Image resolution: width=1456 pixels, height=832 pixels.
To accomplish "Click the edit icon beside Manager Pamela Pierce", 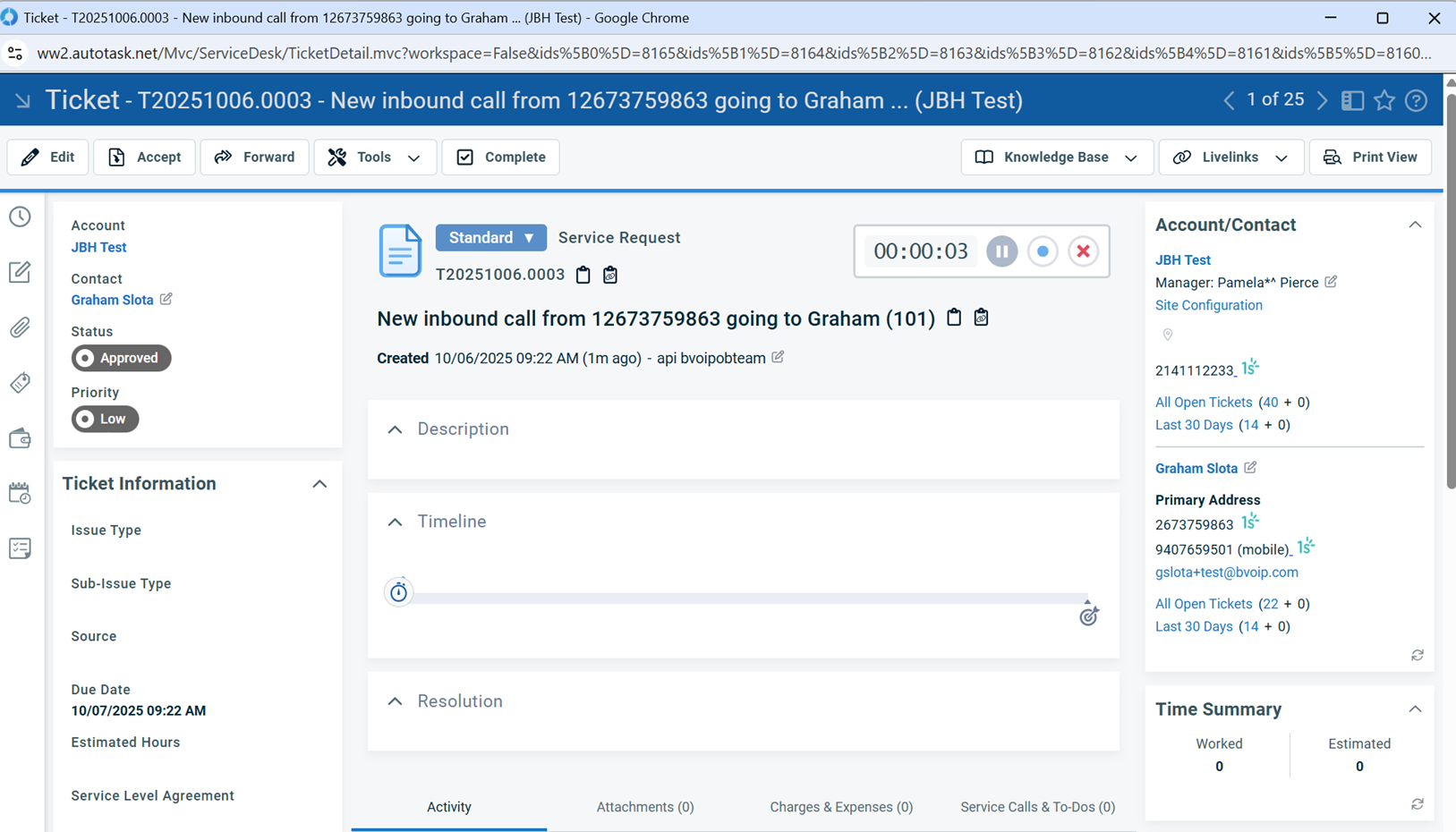I will 1331,282.
